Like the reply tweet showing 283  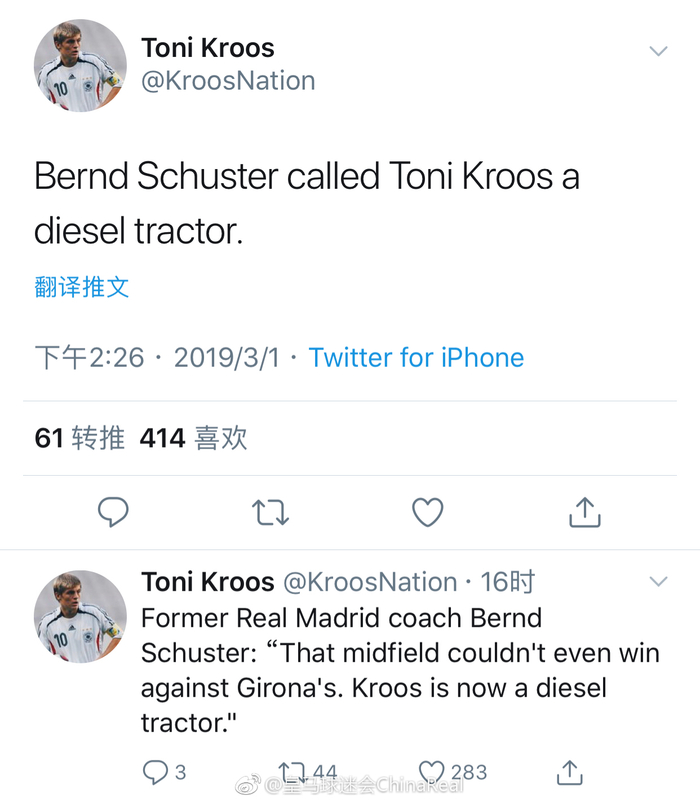[453, 772]
